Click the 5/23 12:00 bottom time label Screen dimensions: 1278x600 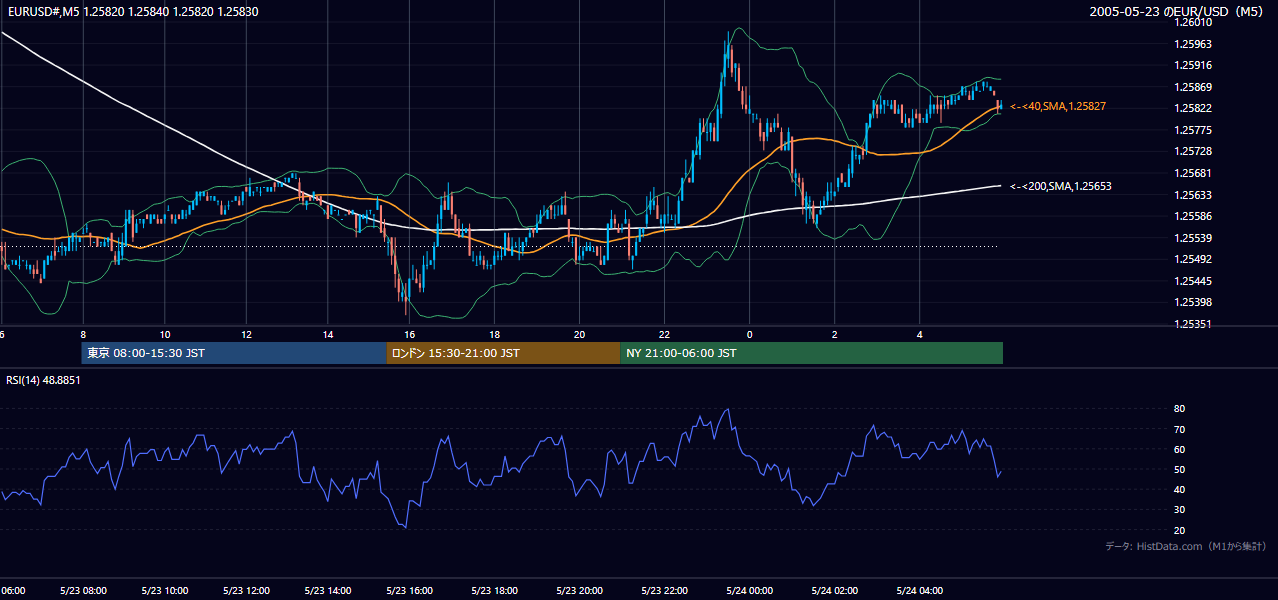pos(245,591)
